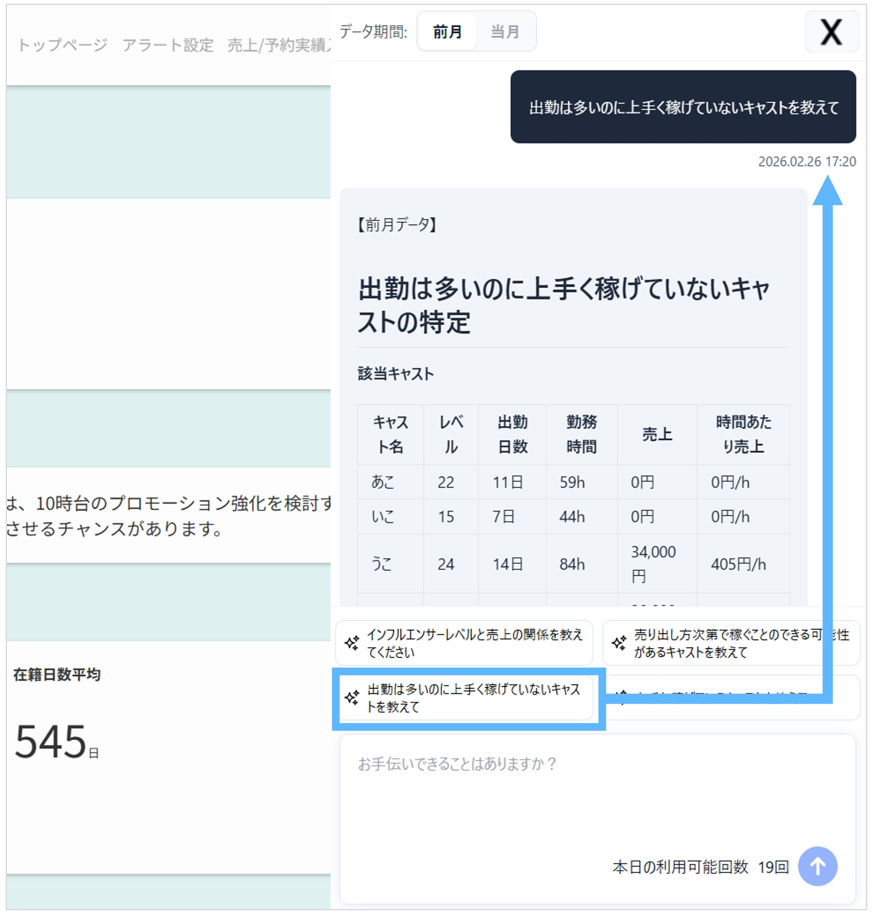Click the 時間あたり売上 column header
This screenshot has width=873, height=916.
tap(743, 434)
